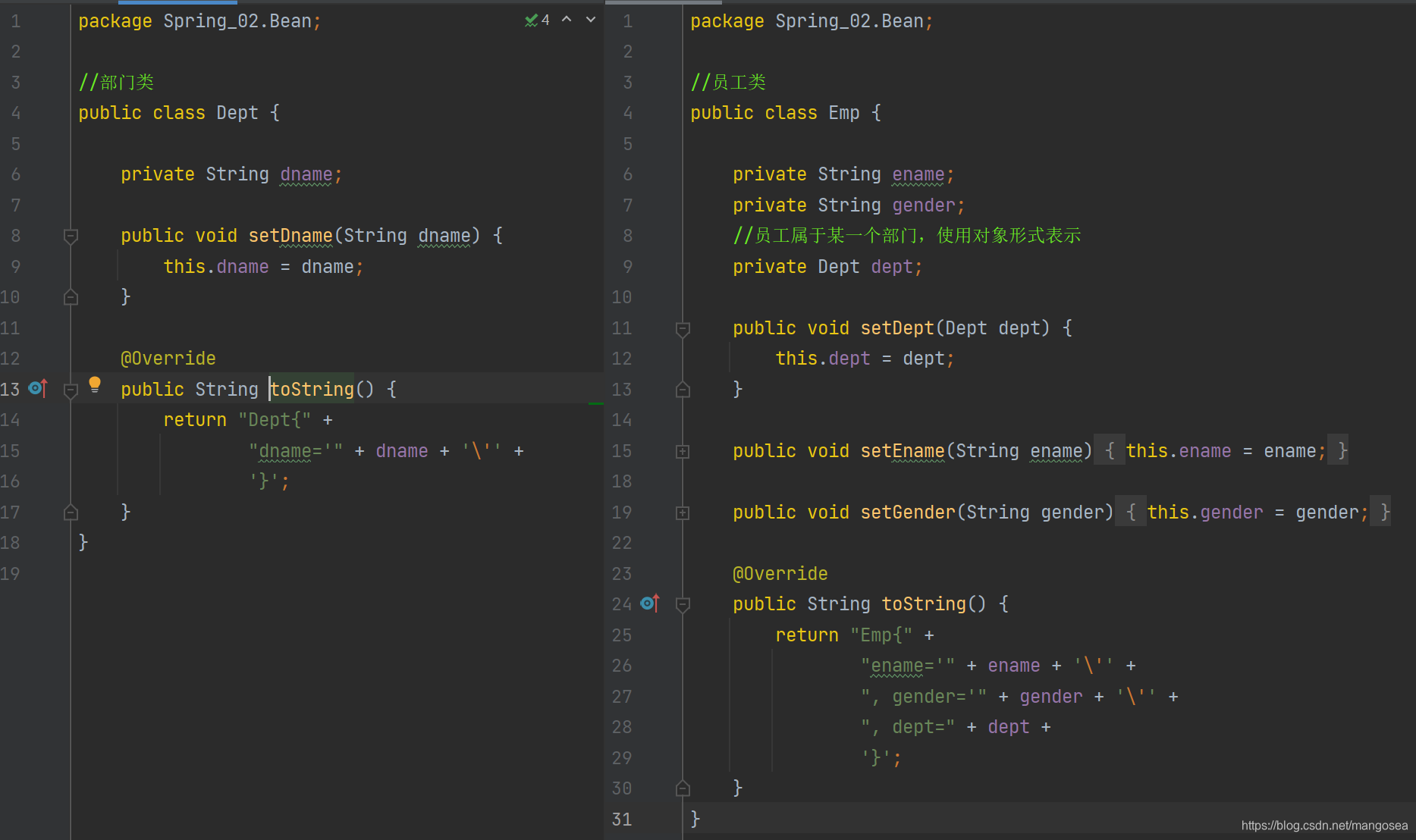The height and width of the screenshot is (840, 1416).
Task: Click the 'gender' field in private String declaration
Action: (924, 205)
